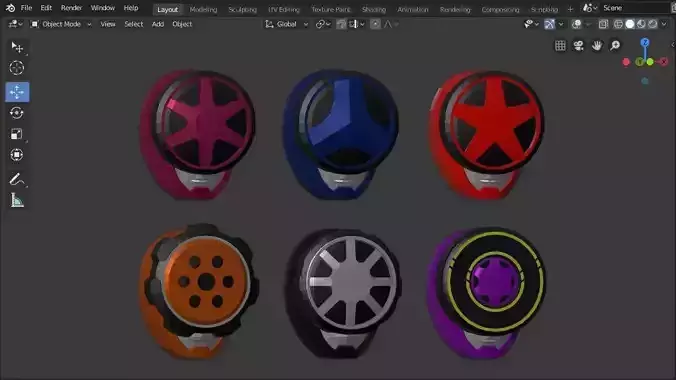This screenshot has width=676, height=380.
Task: Open the snapping options dropdown
Action: coord(356,24)
